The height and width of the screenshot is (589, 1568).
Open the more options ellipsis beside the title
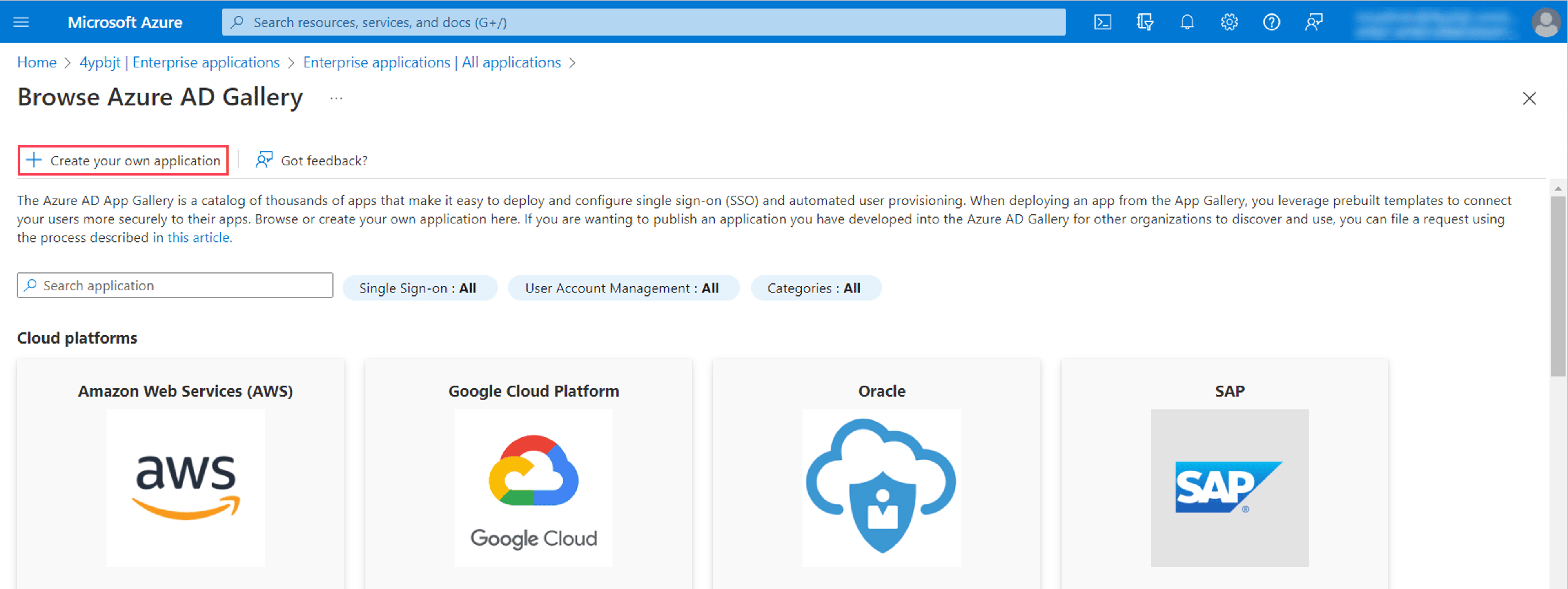pos(336,98)
